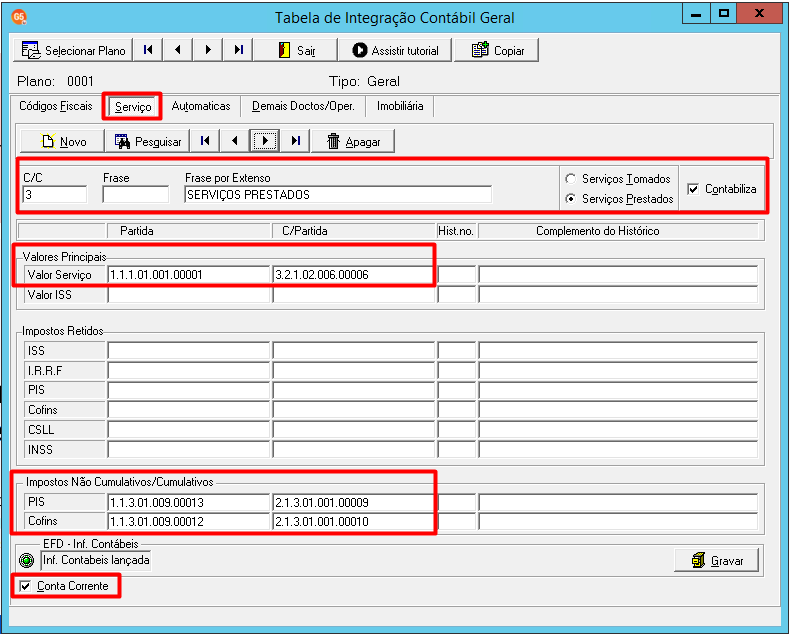The height and width of the screenshot is (634, 789).
Task: Click retained Cofins Partida field
Action: tap(189, 410)
